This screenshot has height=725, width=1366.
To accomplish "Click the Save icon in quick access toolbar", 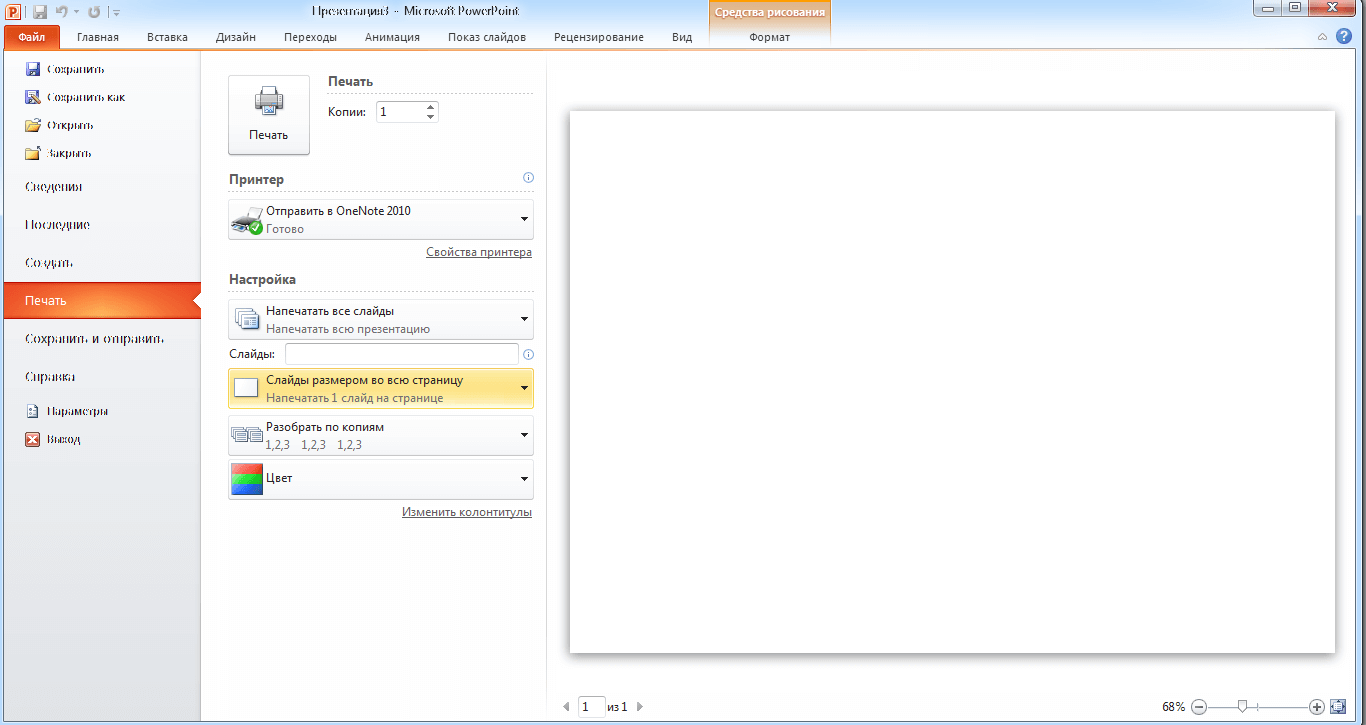I will point(40,12).
